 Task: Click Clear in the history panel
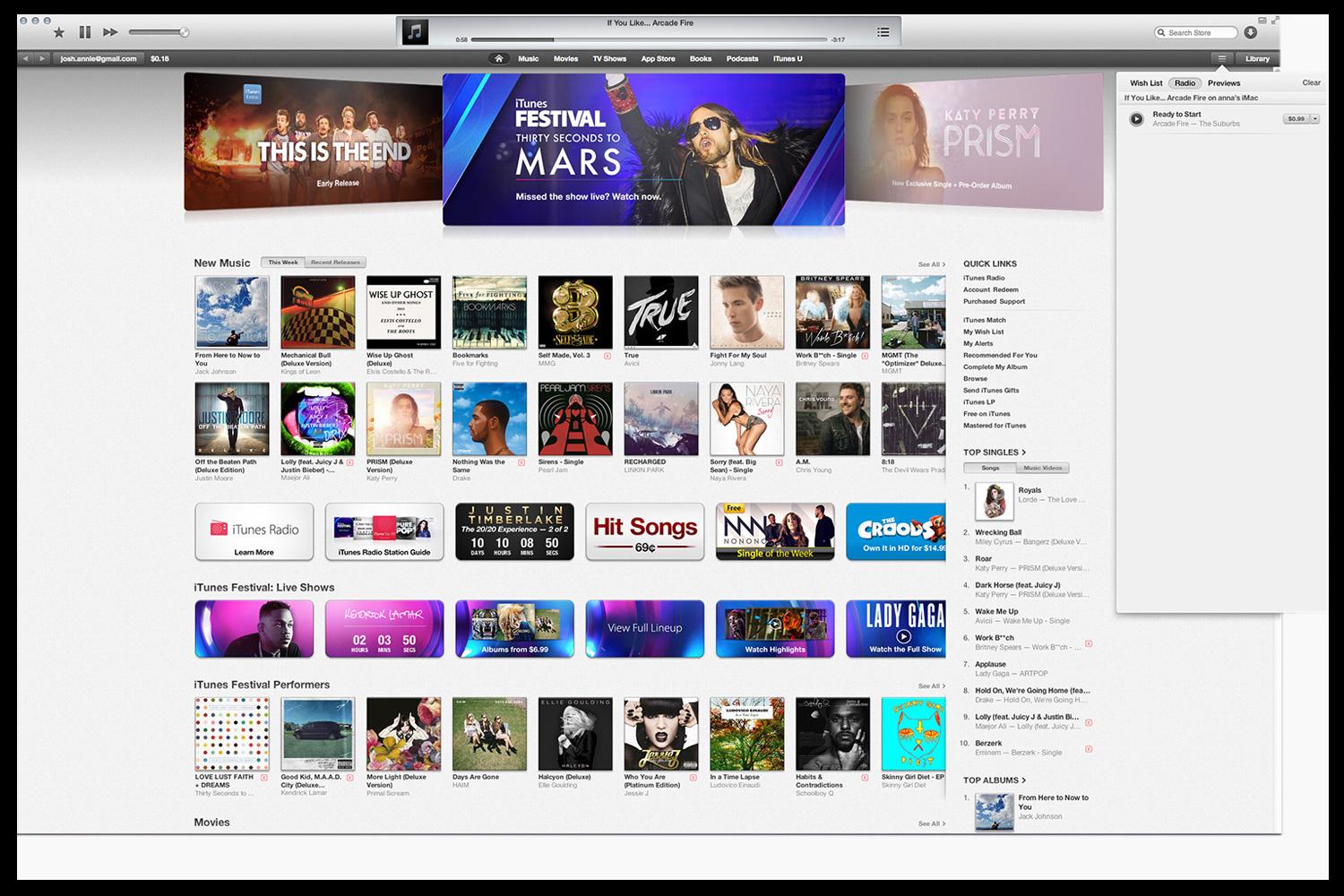pos(1311,82)
